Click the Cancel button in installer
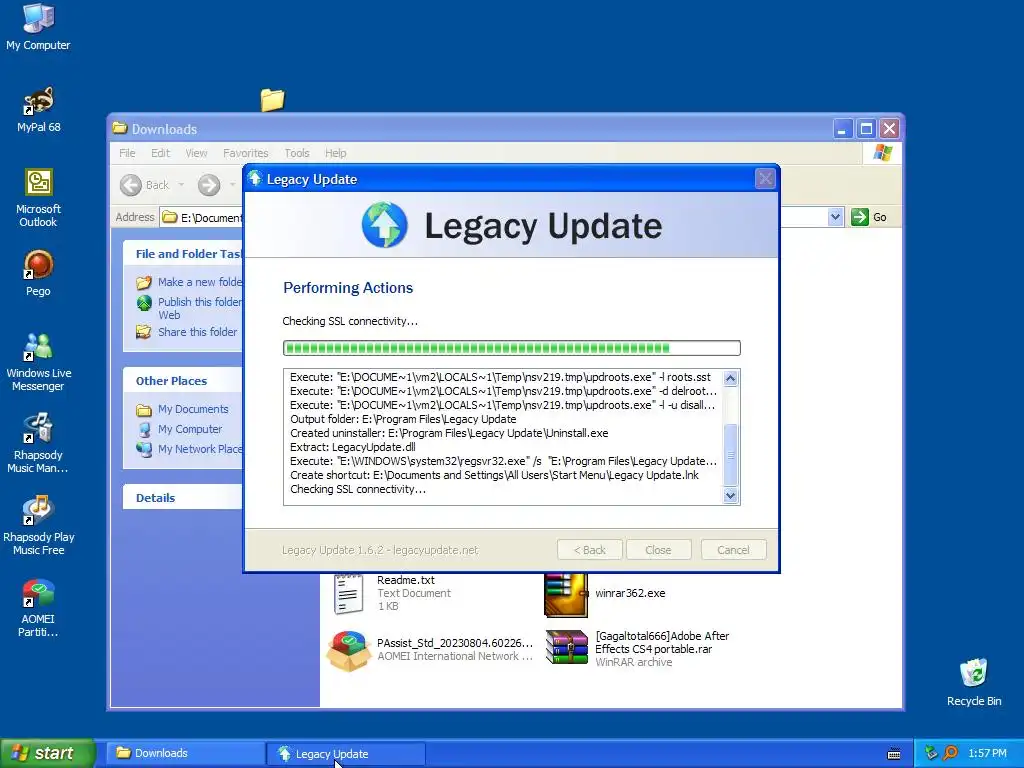 click(x=733, y=550)
